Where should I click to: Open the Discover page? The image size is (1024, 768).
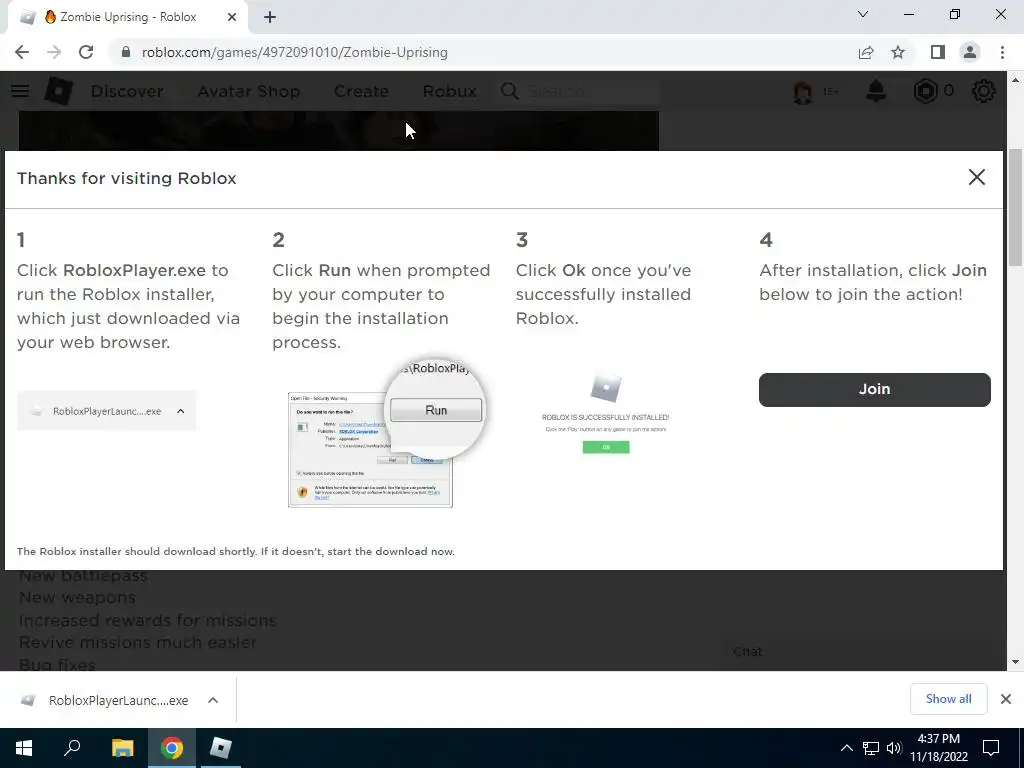[x=127, y=91]
